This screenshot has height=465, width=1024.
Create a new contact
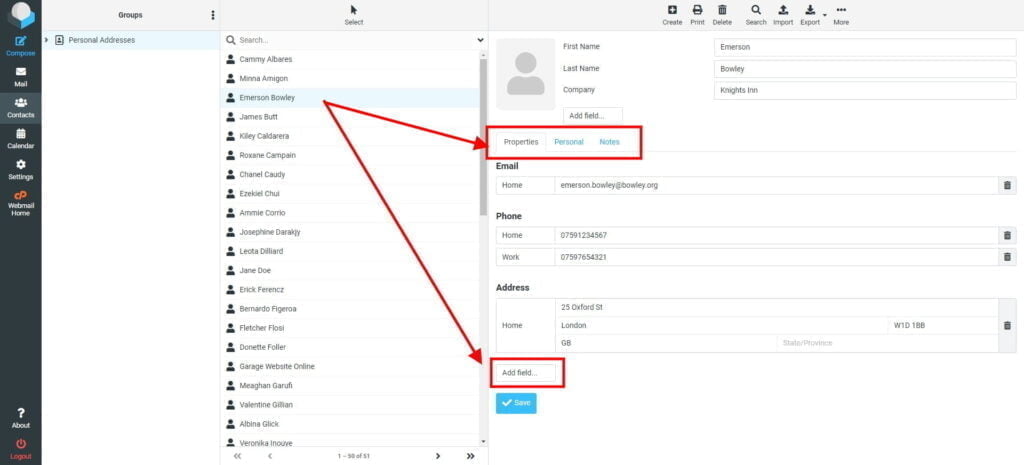(672, 15)
